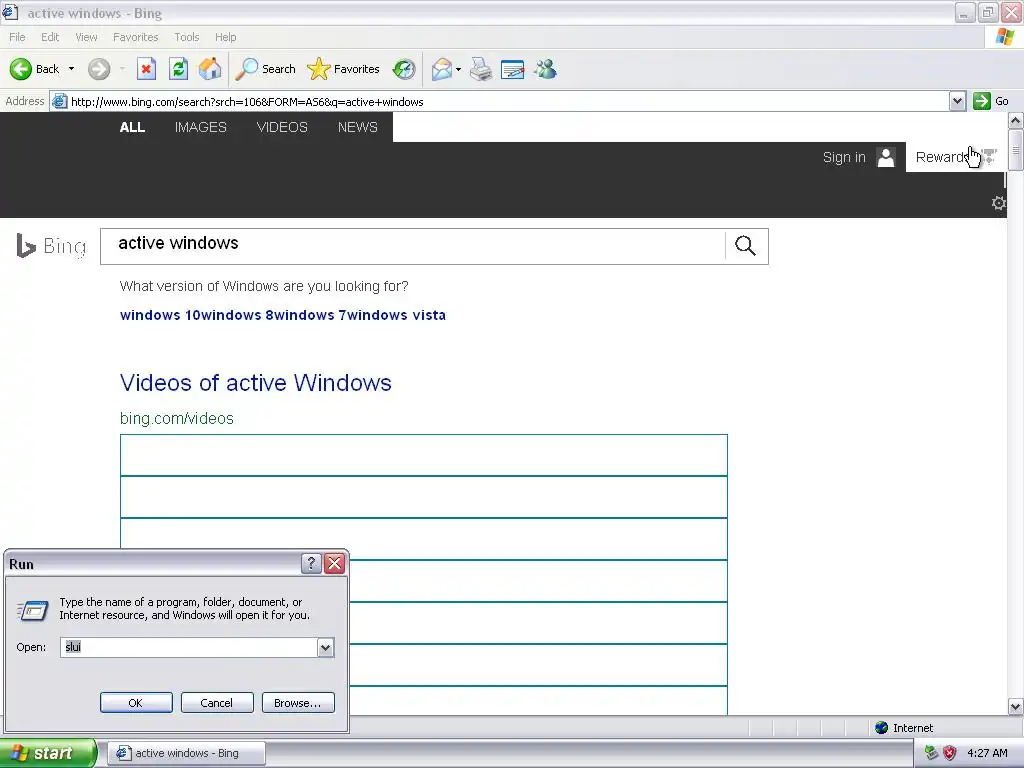This screenshot has height=768, width=1024.
Task: Open the Windows start button
Action: tap(47, 753)
